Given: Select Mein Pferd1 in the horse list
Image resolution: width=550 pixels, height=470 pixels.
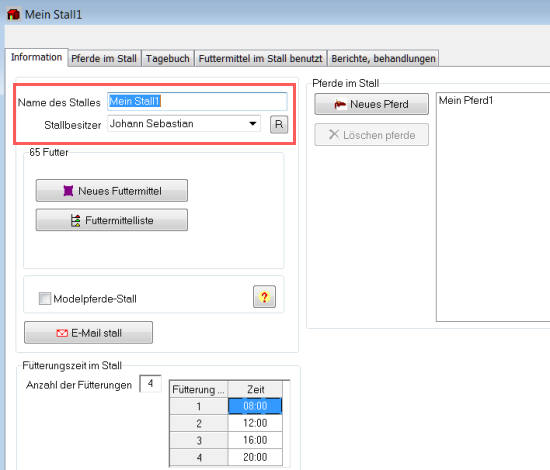Looking at the screenshot, I should (x=466, y=100).
